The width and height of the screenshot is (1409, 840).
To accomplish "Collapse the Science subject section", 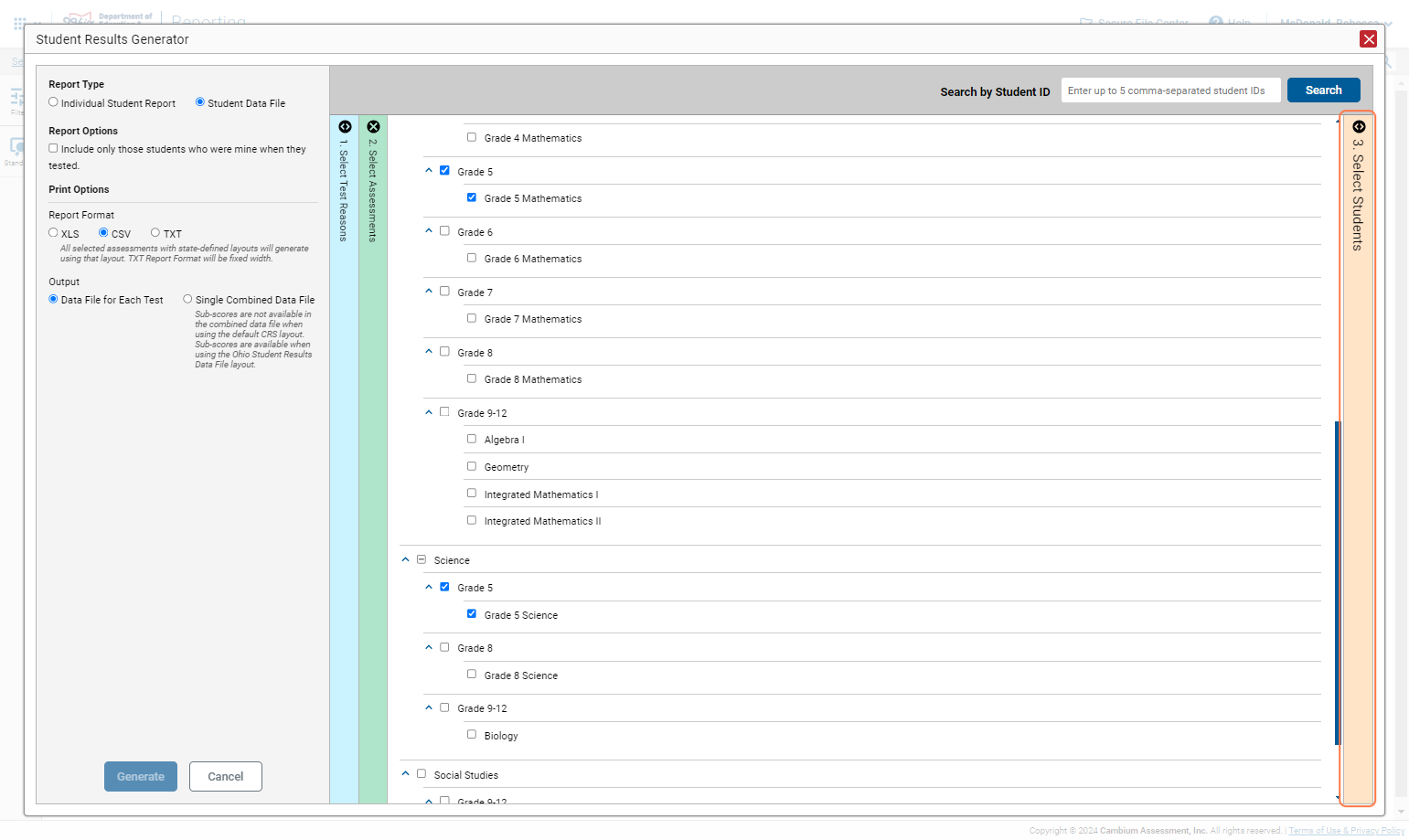I will click(406, 559).
